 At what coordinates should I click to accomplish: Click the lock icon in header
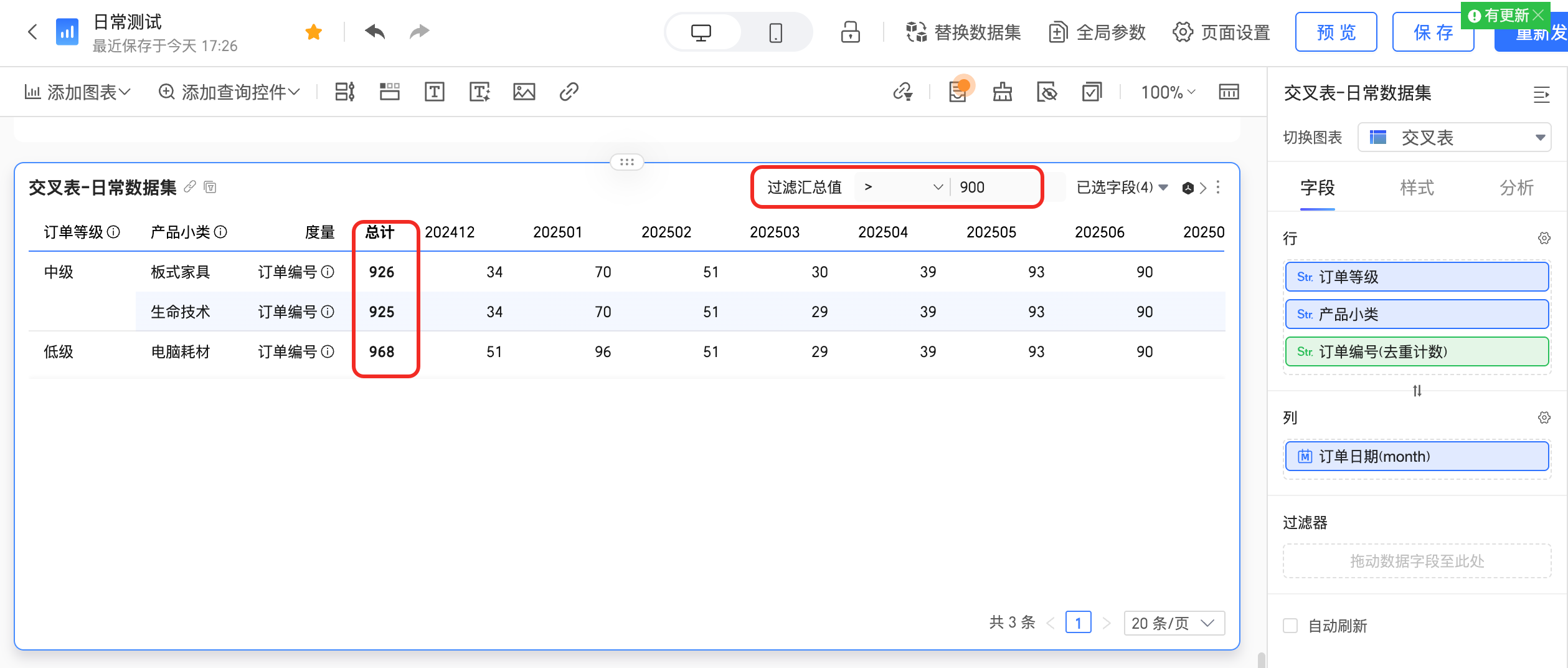850,32
